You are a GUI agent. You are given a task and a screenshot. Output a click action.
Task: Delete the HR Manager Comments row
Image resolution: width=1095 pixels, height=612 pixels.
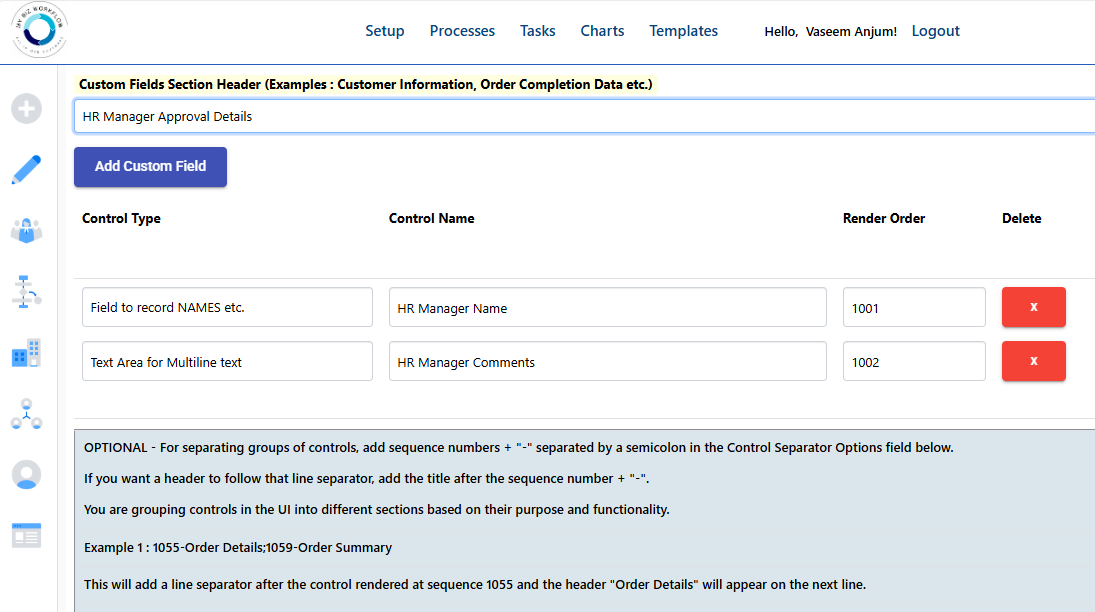click(1034, 361)
